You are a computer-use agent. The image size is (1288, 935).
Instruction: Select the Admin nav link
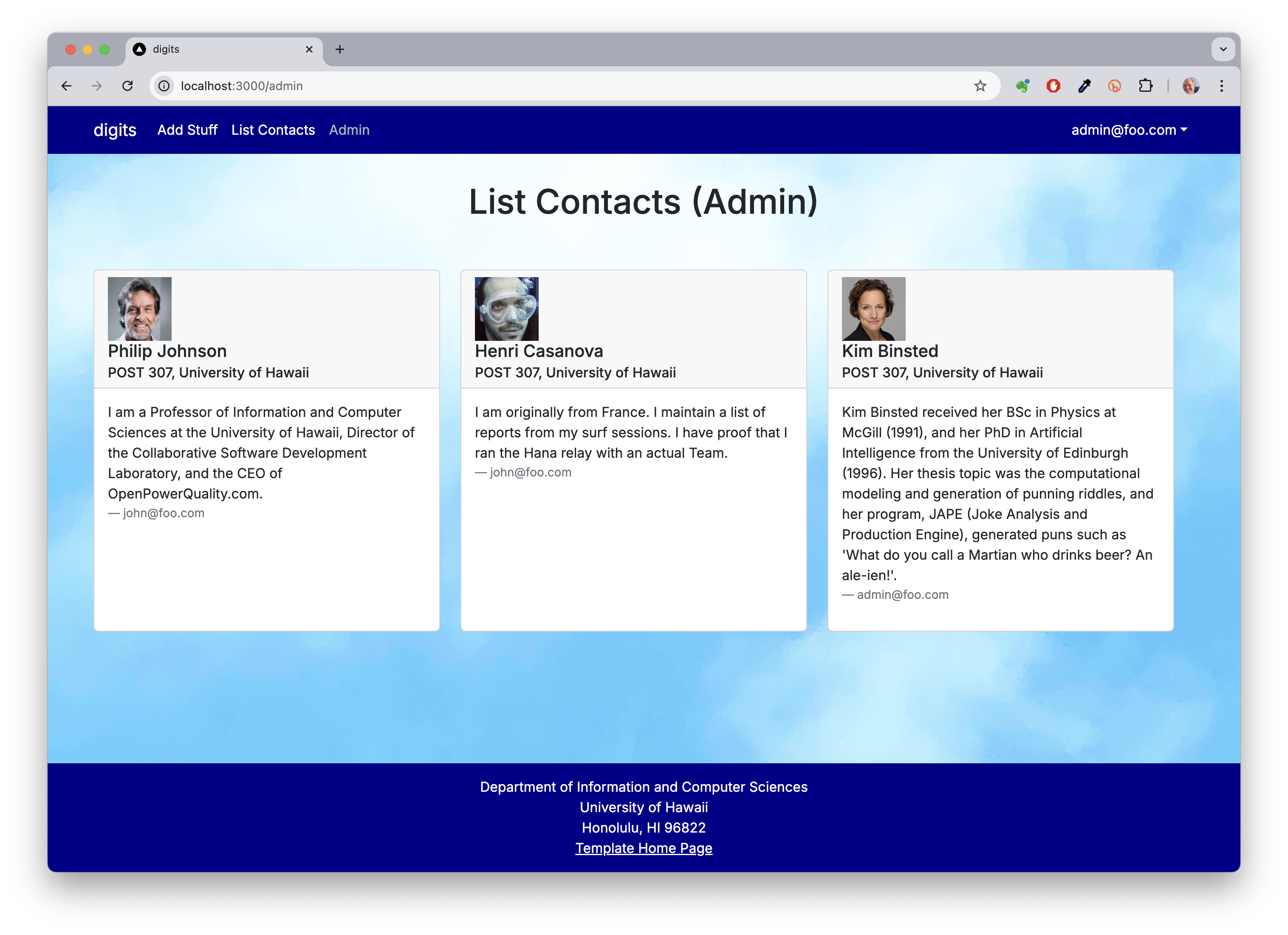pos(349,130)
